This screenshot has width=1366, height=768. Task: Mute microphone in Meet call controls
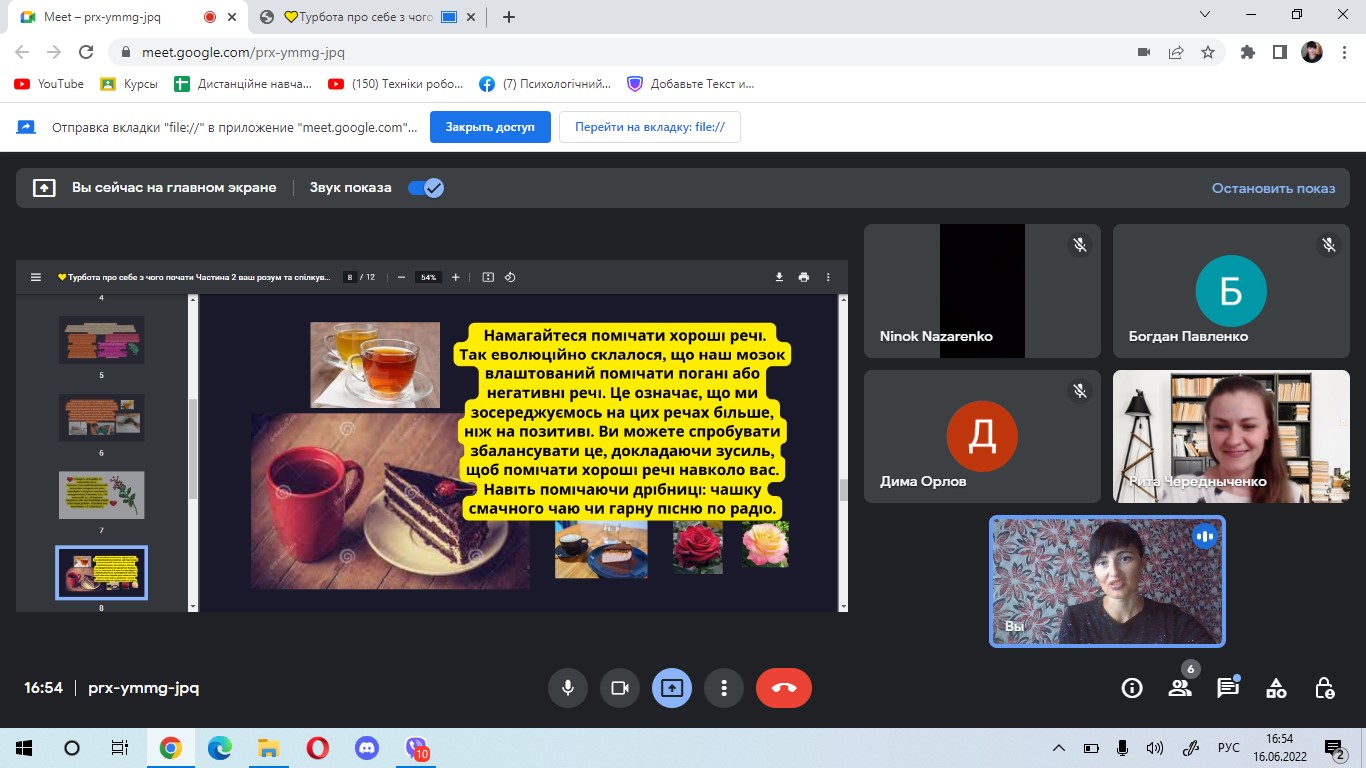pos(567,688)
